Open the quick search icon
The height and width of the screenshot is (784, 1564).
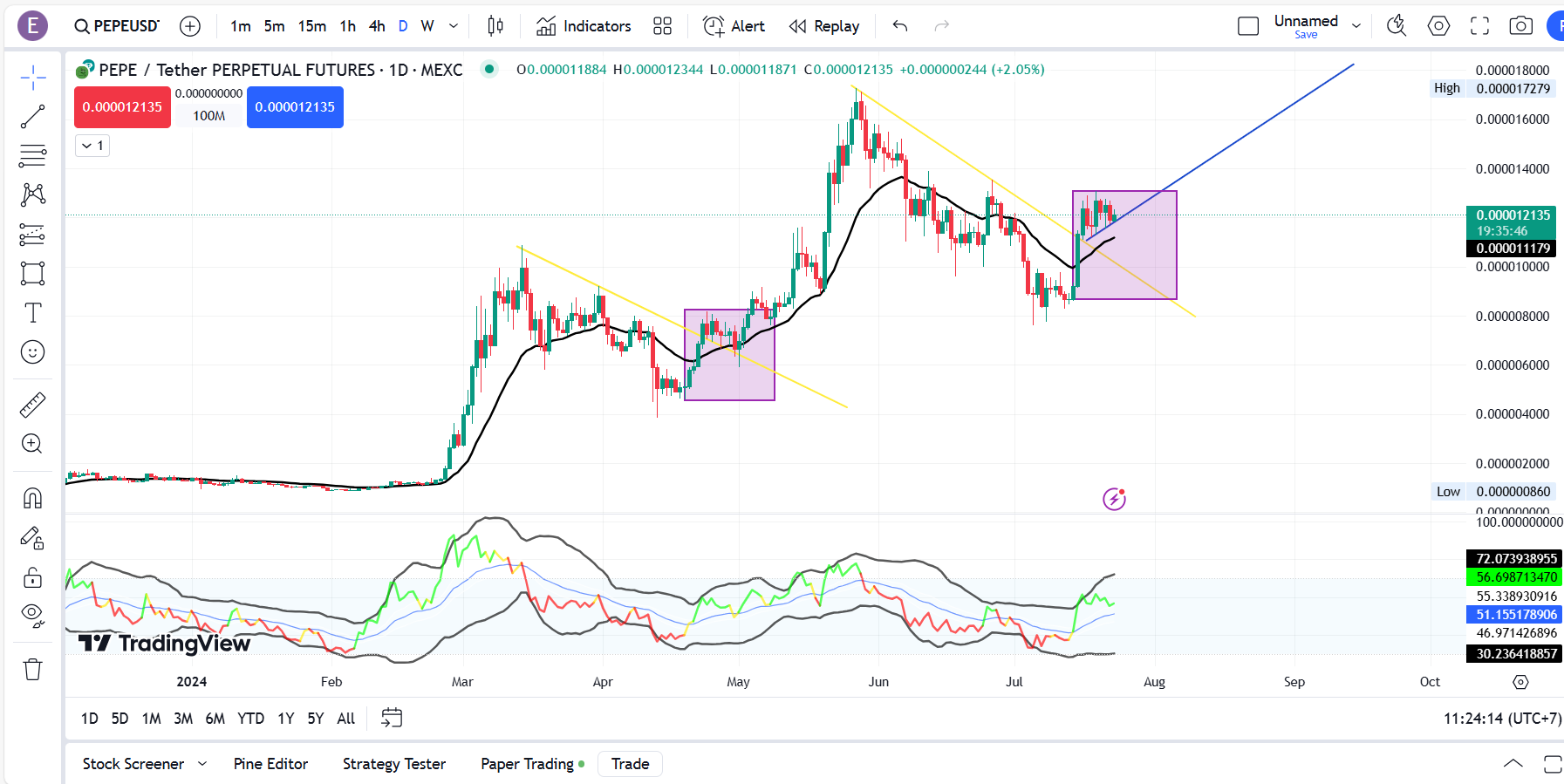(x=1397, y=26)
